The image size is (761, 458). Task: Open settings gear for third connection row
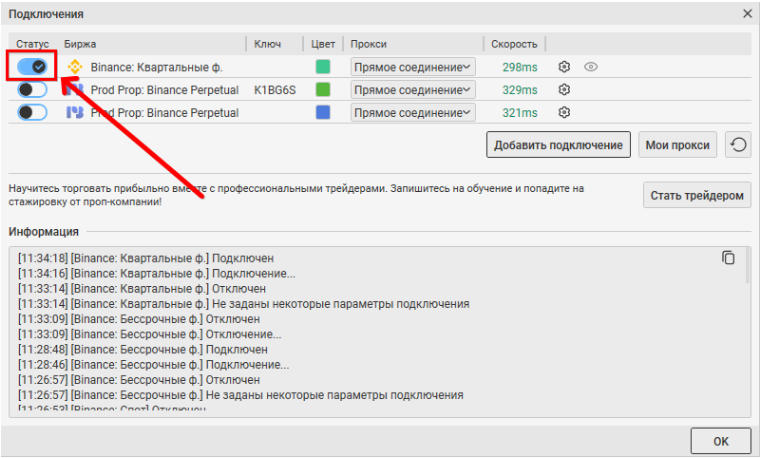pos(564,113)
